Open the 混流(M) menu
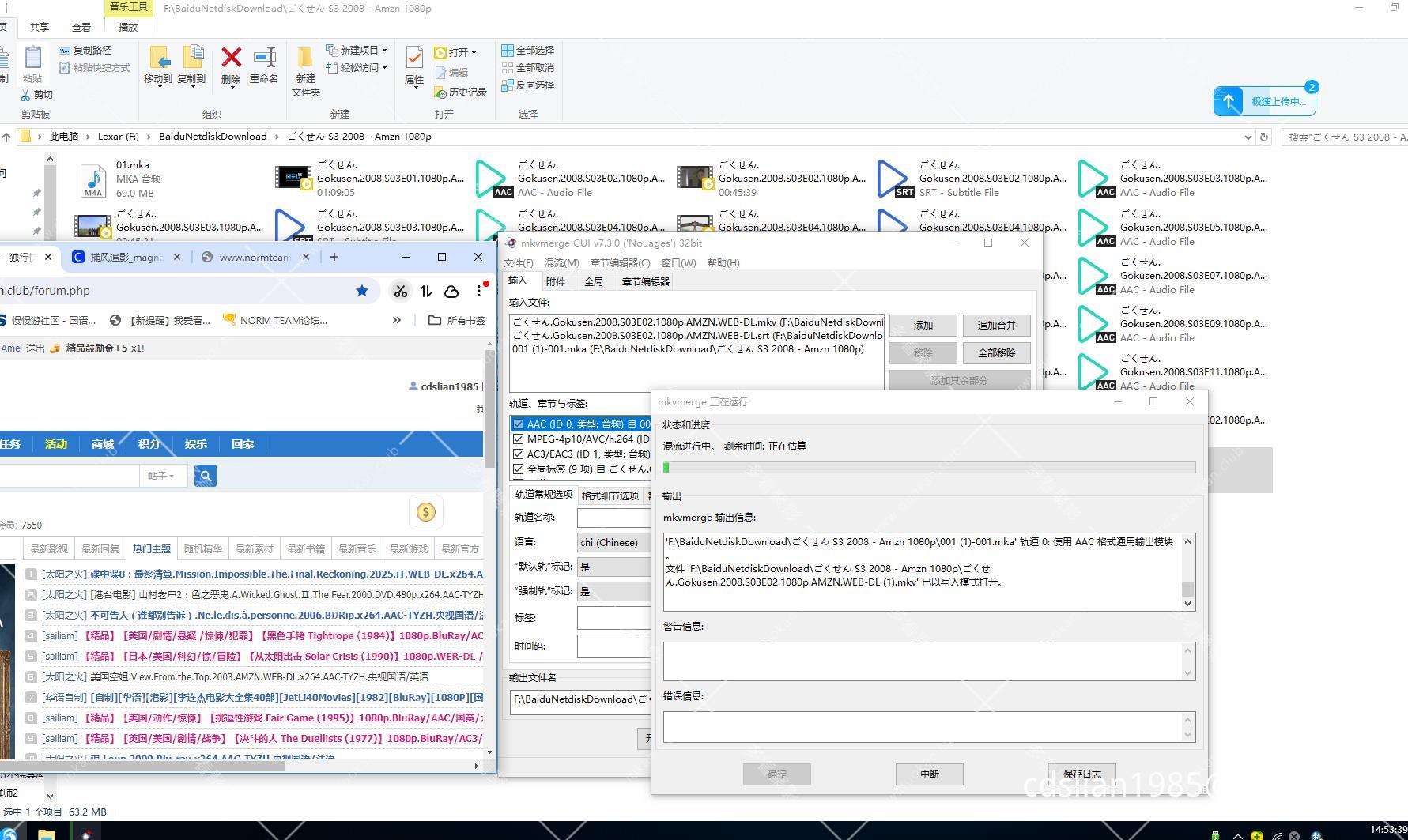The image size is (1408, 840). click(x=561, y=262)
